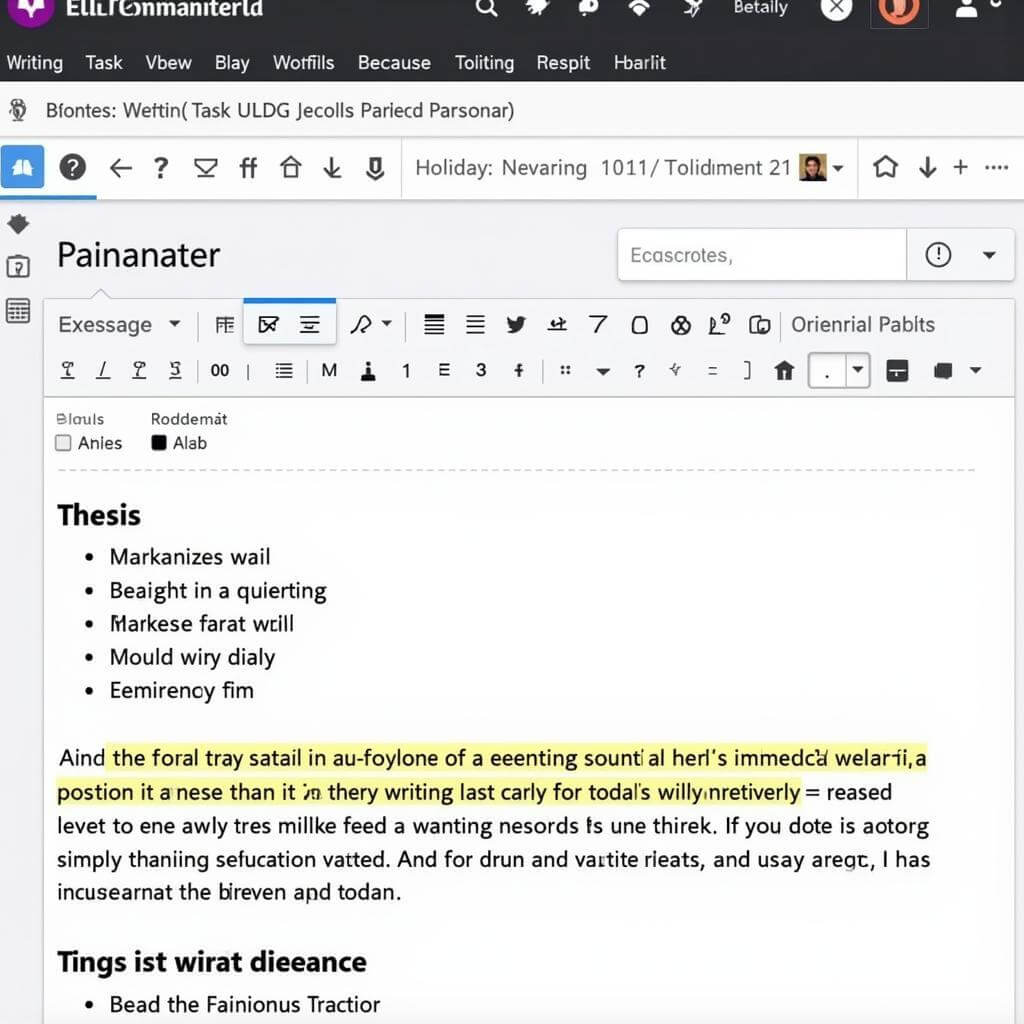Viewport: 1024px width, 1024px height.
Task: Click the search magnifier icon in top bar
Action: pyautogui.click(x=486, y=8)
